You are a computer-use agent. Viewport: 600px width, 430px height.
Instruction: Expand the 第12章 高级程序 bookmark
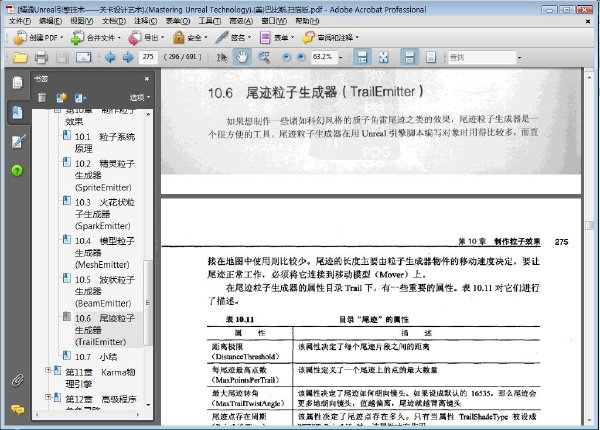(48, 397)
